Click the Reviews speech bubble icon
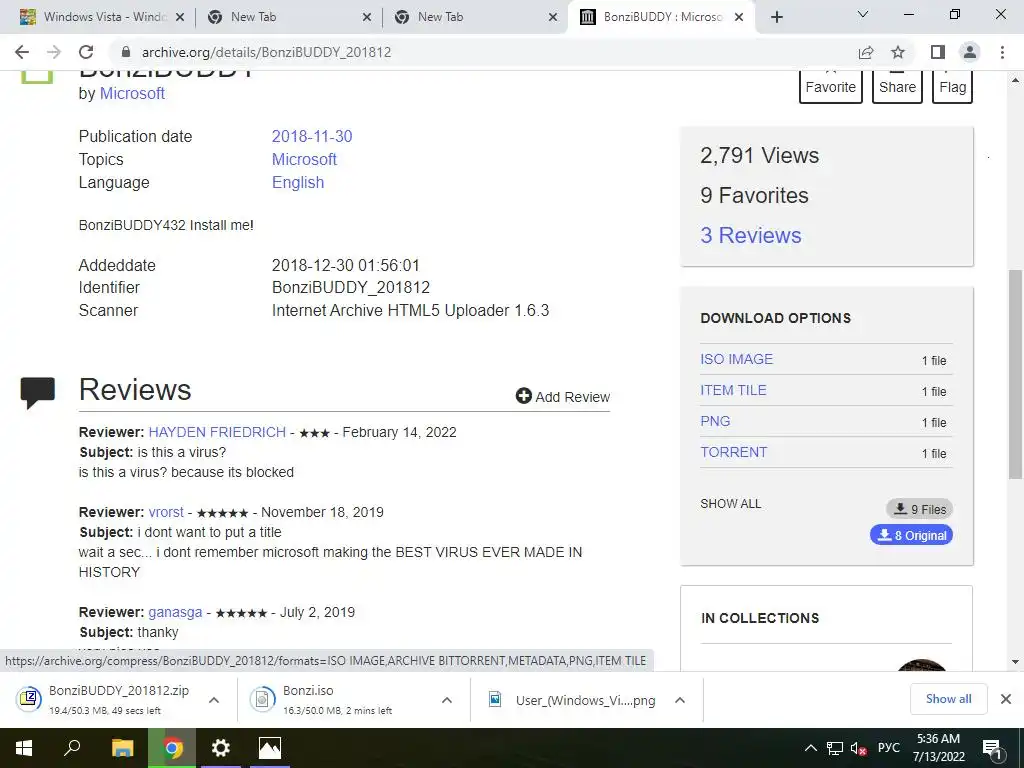 [37, 392]
